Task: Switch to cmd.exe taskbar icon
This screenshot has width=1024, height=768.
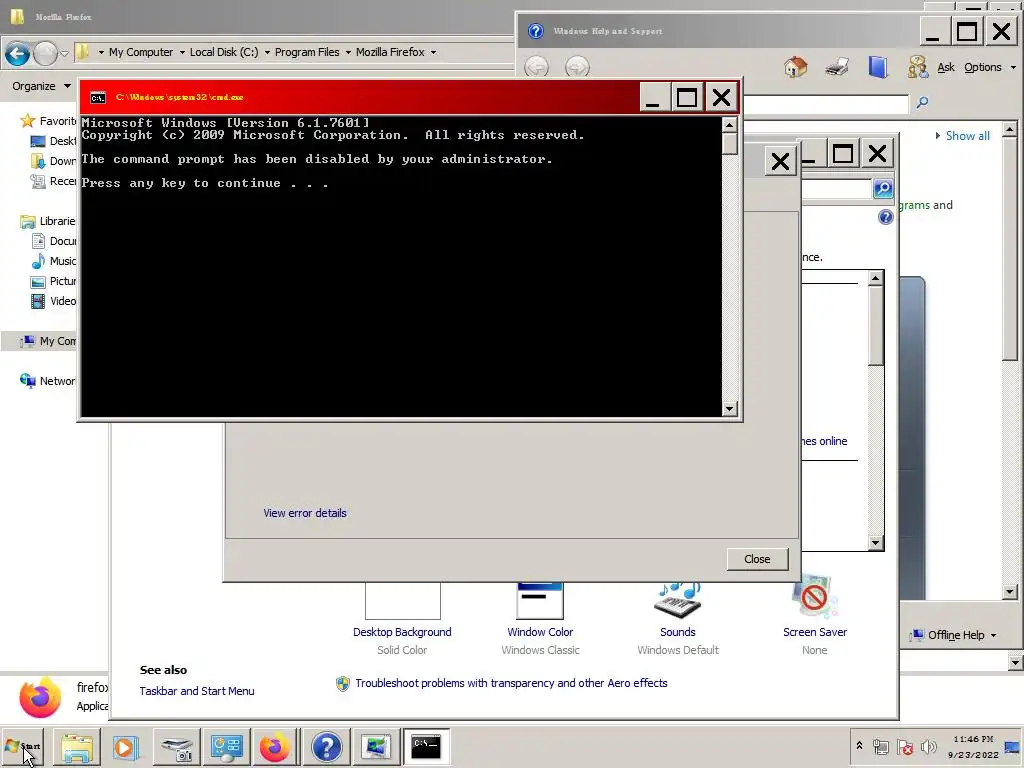Action: [x=426, y=746]
